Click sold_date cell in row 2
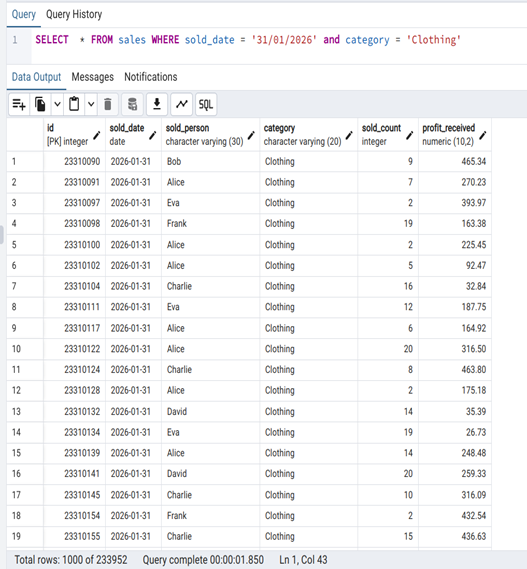 click(133, 182)
